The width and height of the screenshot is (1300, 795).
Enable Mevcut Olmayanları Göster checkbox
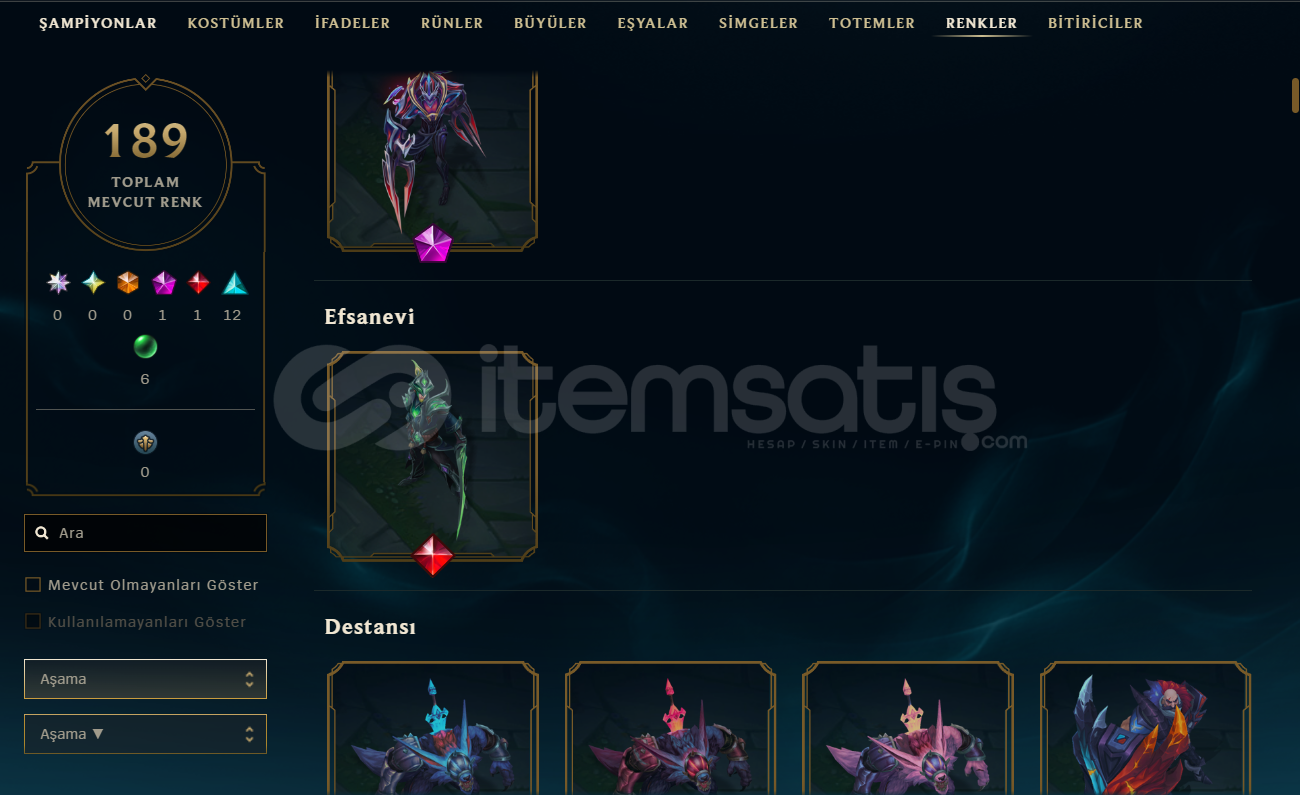coord(33,585)
